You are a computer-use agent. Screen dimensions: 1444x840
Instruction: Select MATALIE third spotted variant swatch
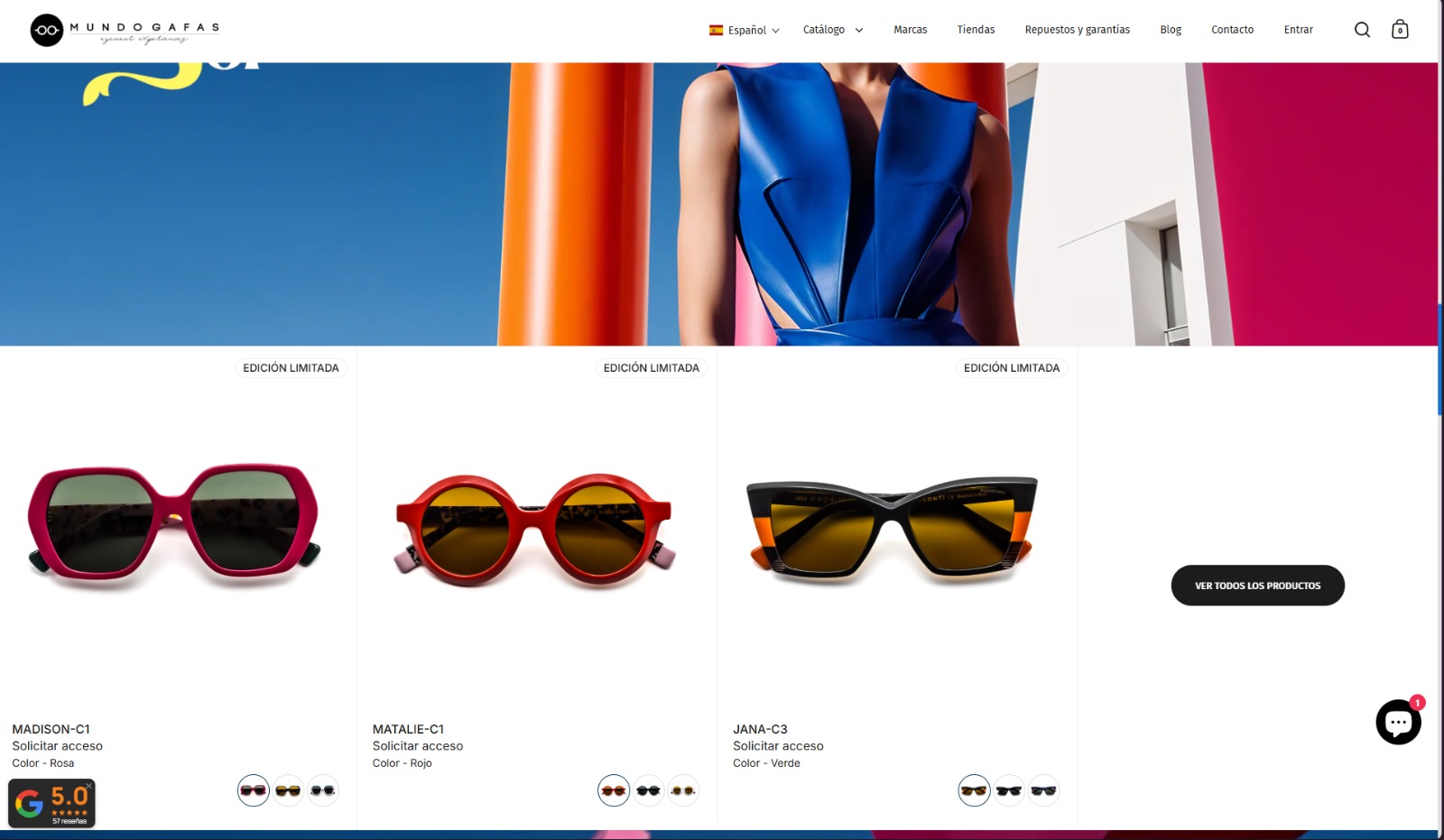682,790
